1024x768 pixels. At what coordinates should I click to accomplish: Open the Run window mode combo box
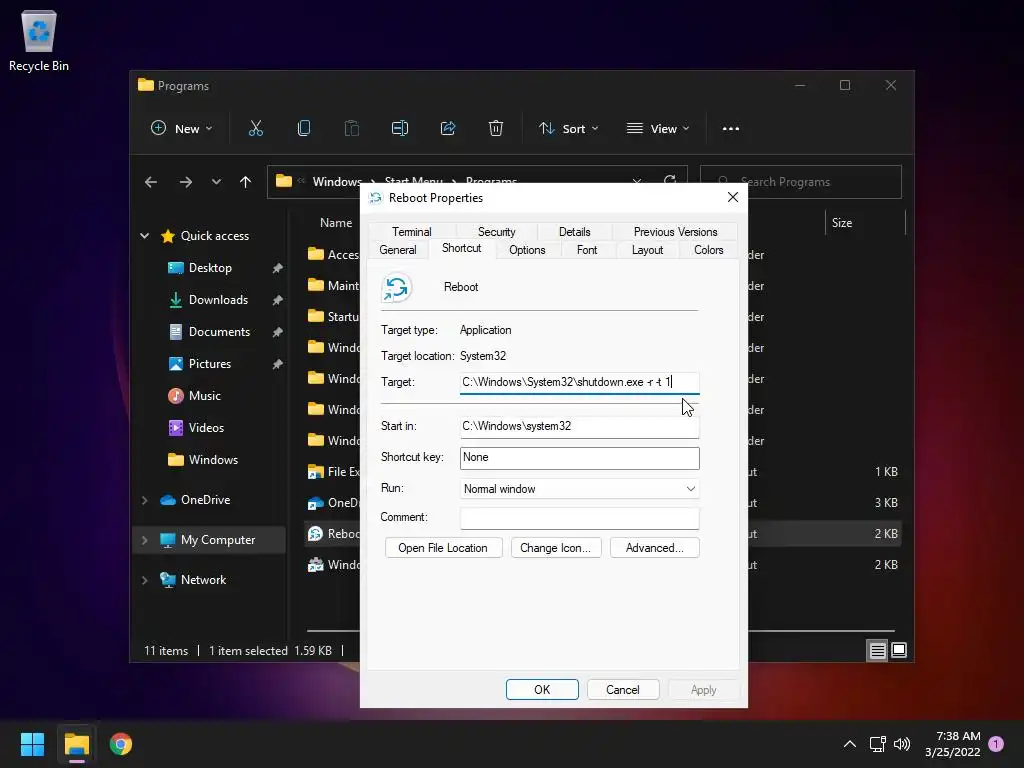coord(579,488)
